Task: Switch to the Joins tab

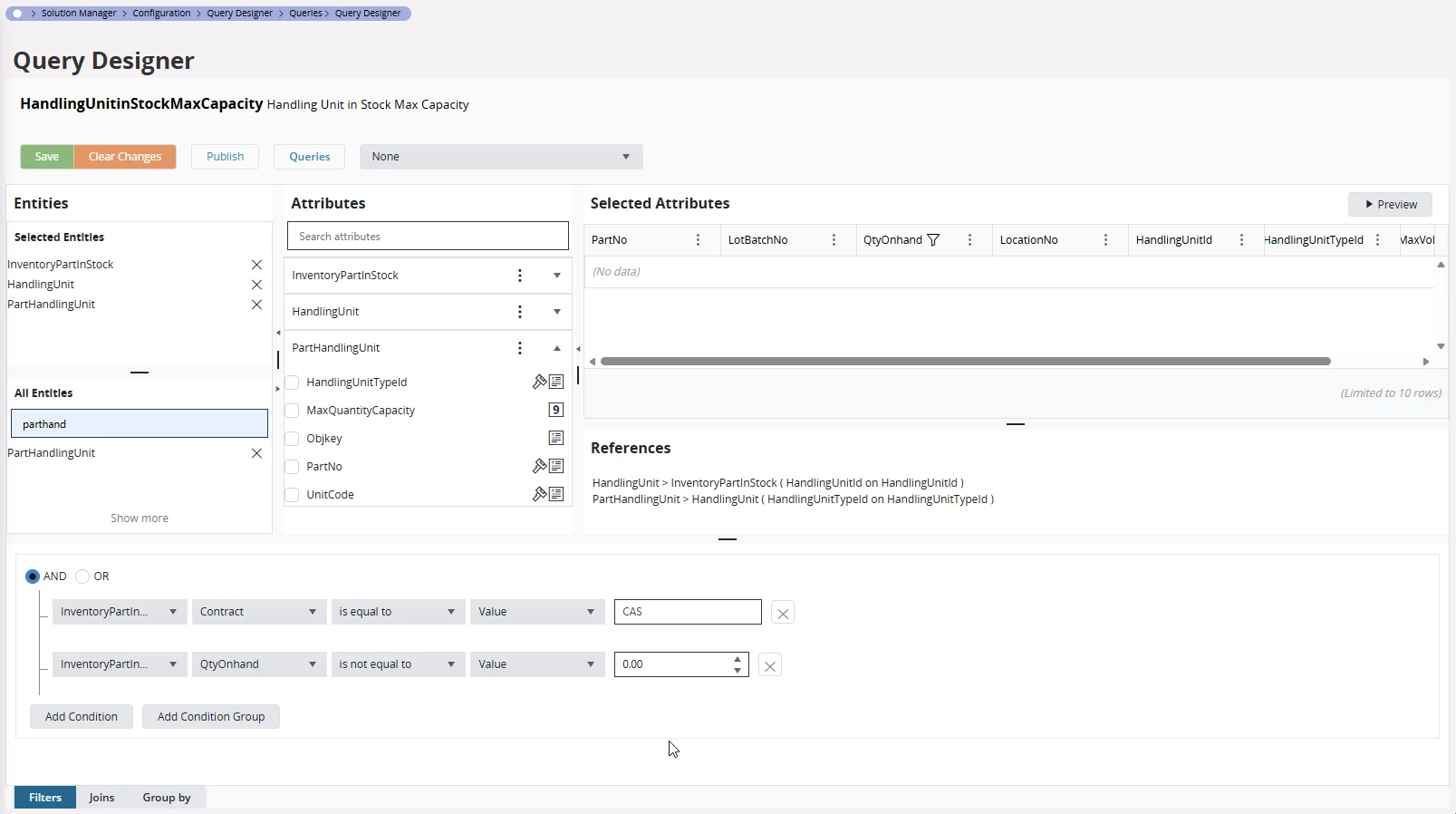Action: click(x=101, y=798)
